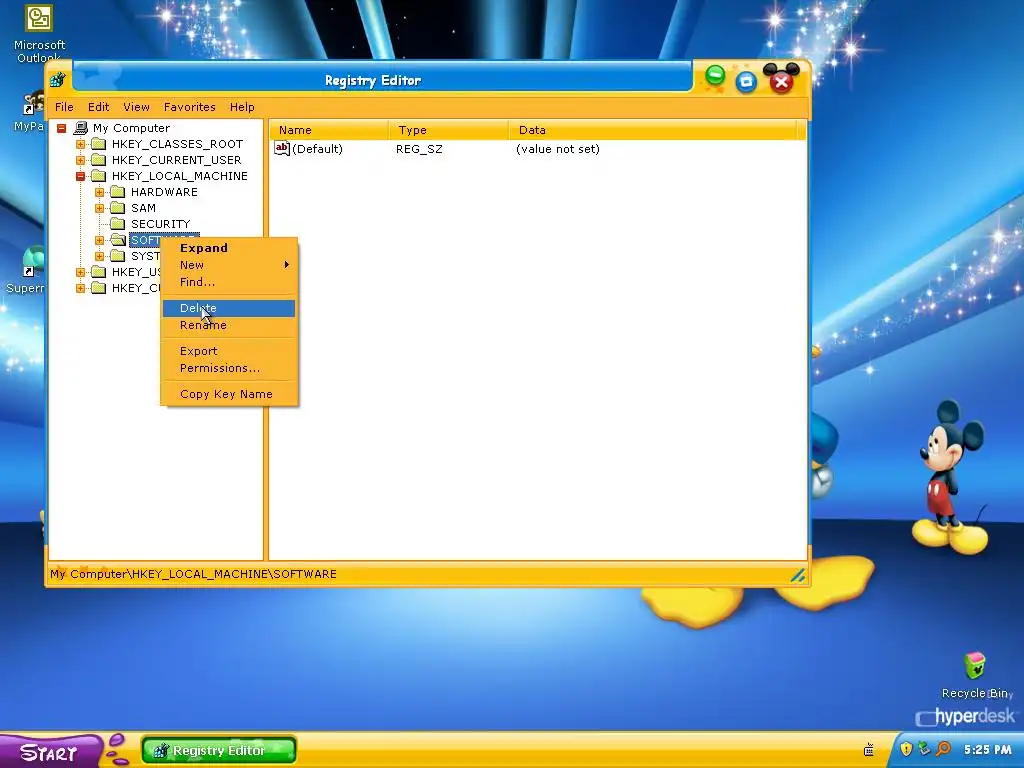Select Find... in the context menu
The image size is (1024, 768).
(x=229, y=282)
